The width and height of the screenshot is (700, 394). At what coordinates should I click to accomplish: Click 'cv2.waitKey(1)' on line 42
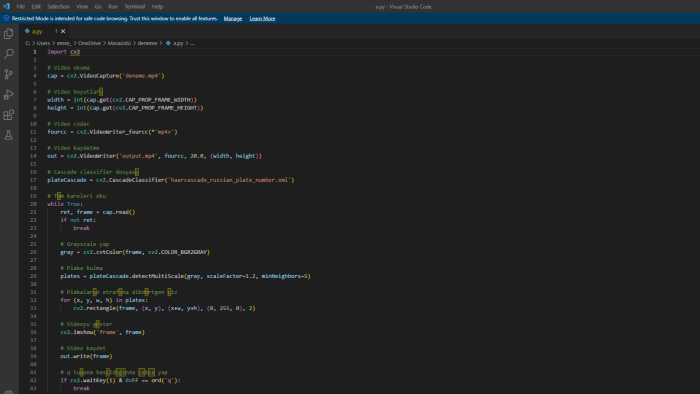pos(93,381)
